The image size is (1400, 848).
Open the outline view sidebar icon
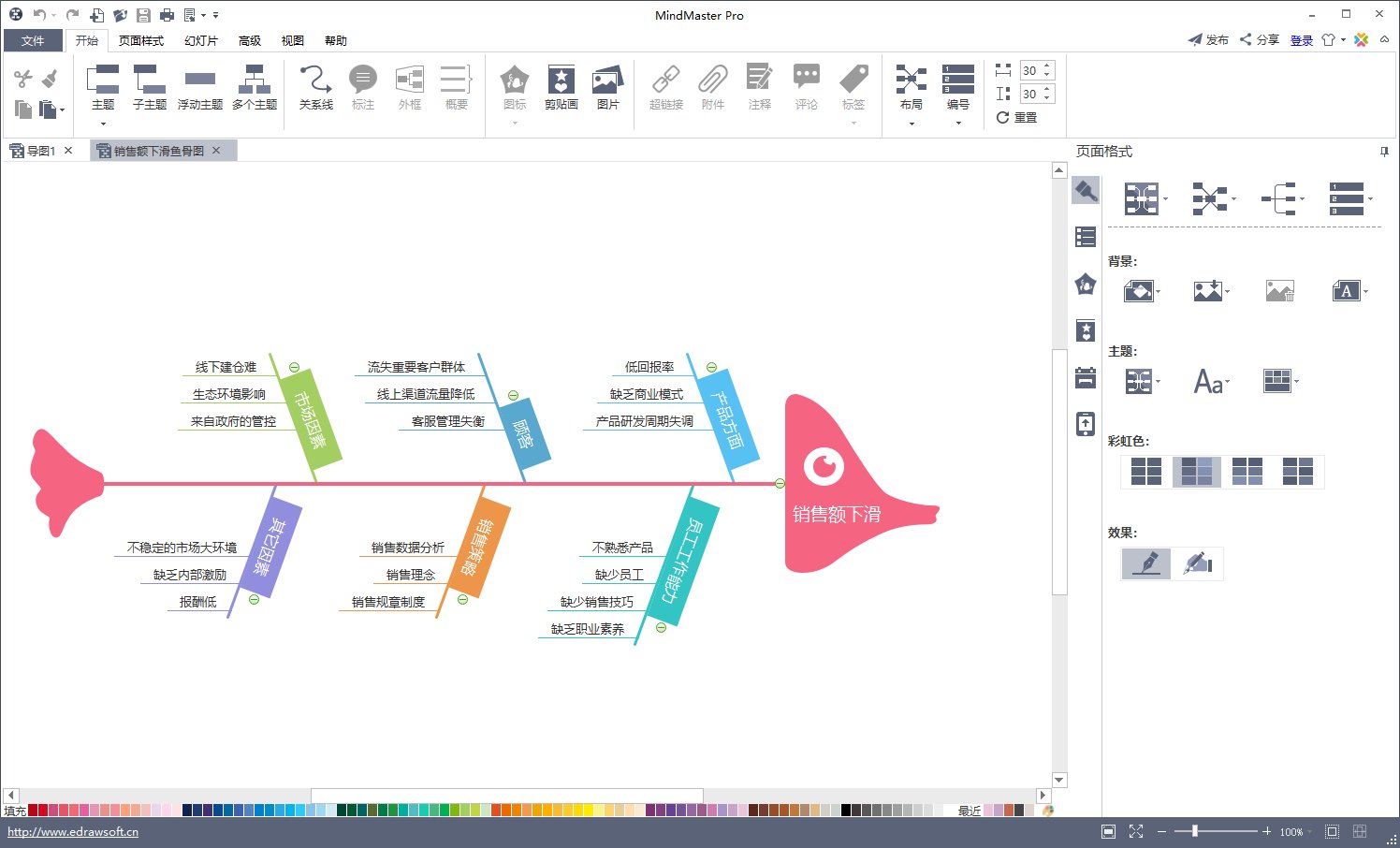[x=1086, y=237]
